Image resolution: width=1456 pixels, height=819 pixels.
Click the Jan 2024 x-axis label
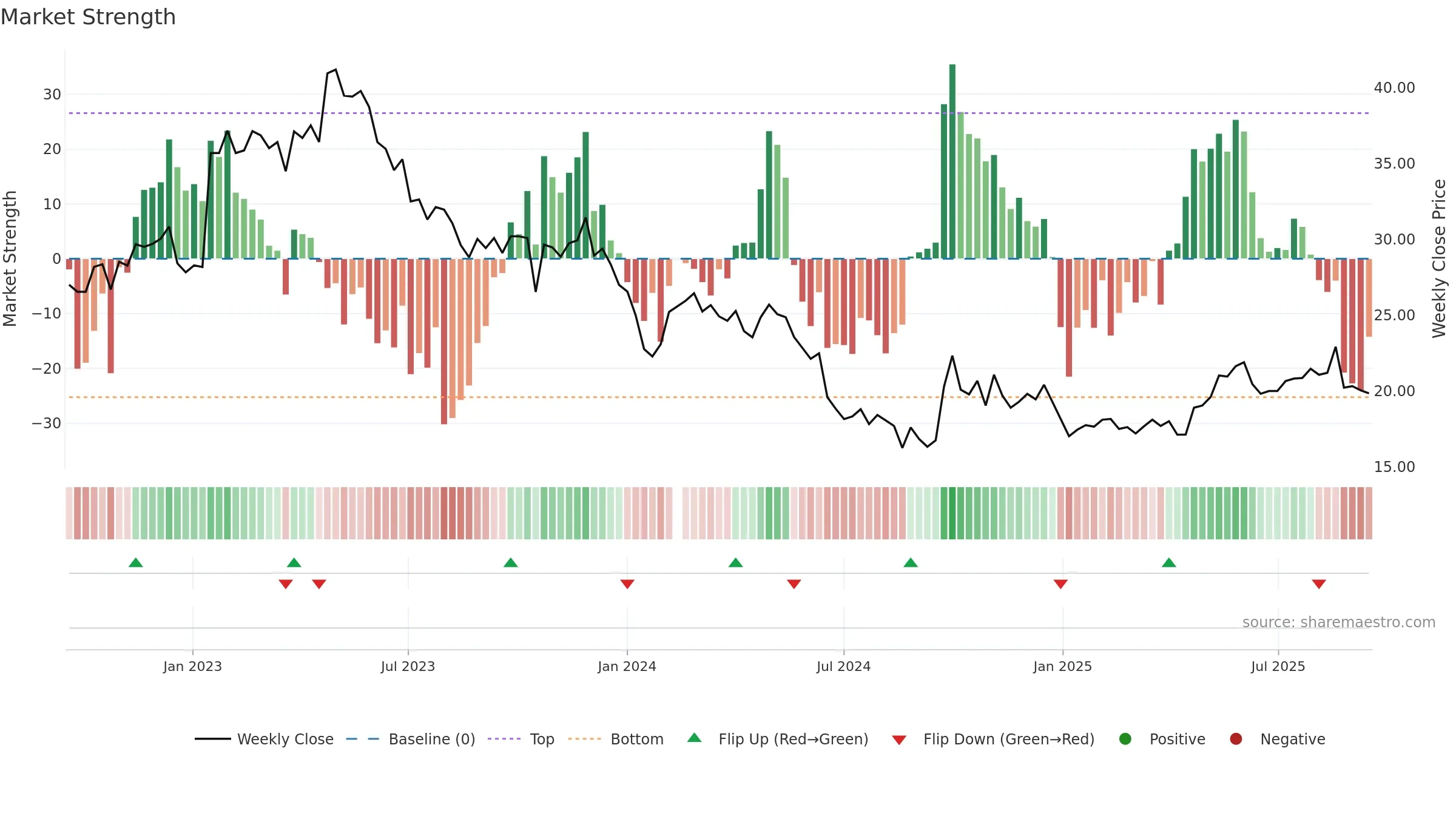627,666
